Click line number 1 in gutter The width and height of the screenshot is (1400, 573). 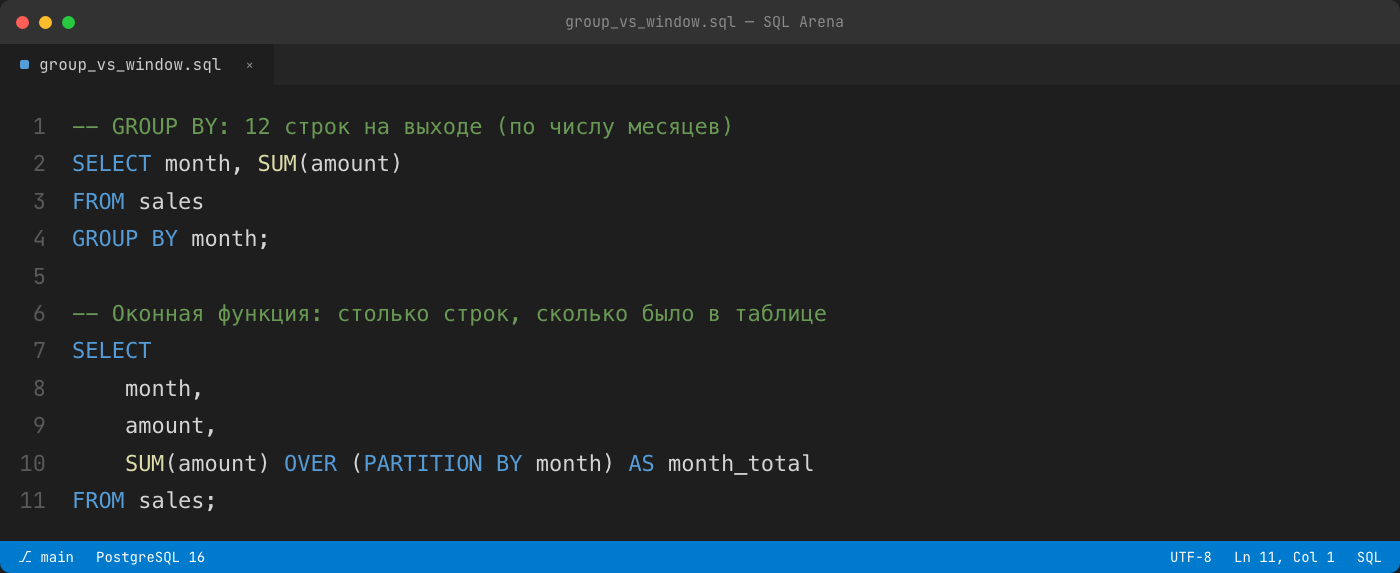click(x=39, y=127)
